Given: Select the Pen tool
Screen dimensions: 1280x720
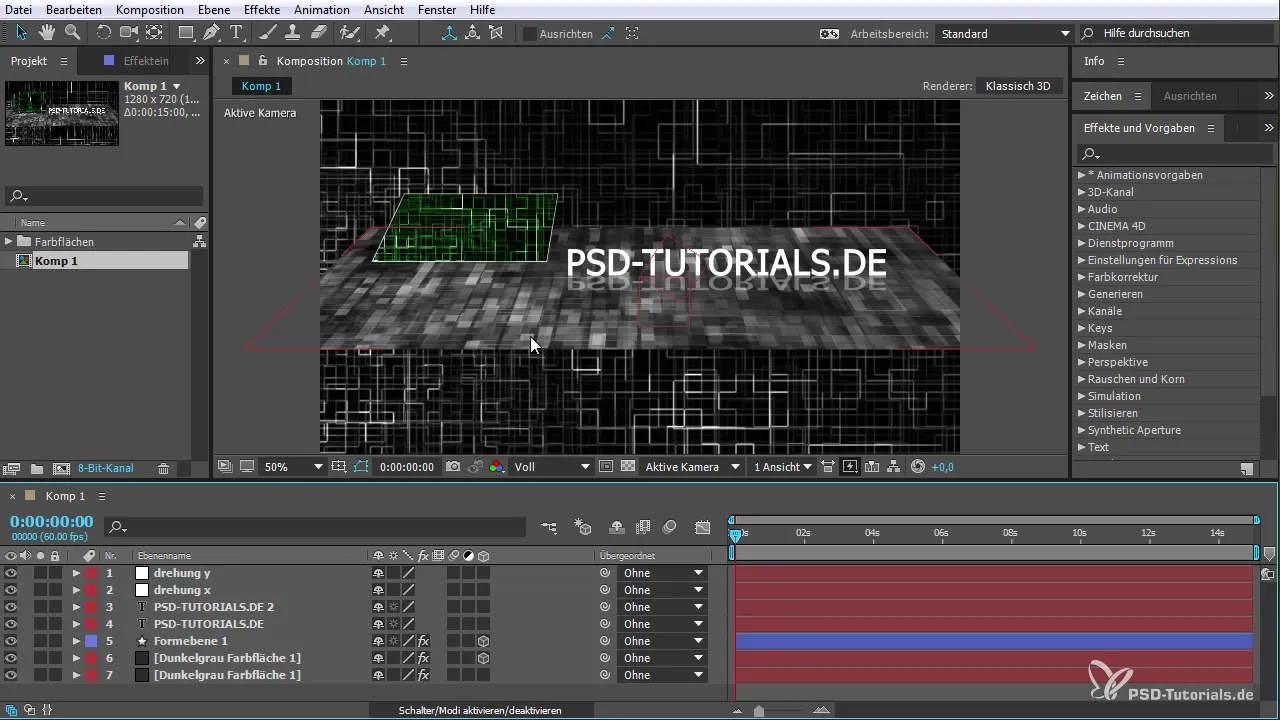Looking at the screenshot, I should 212,32.
